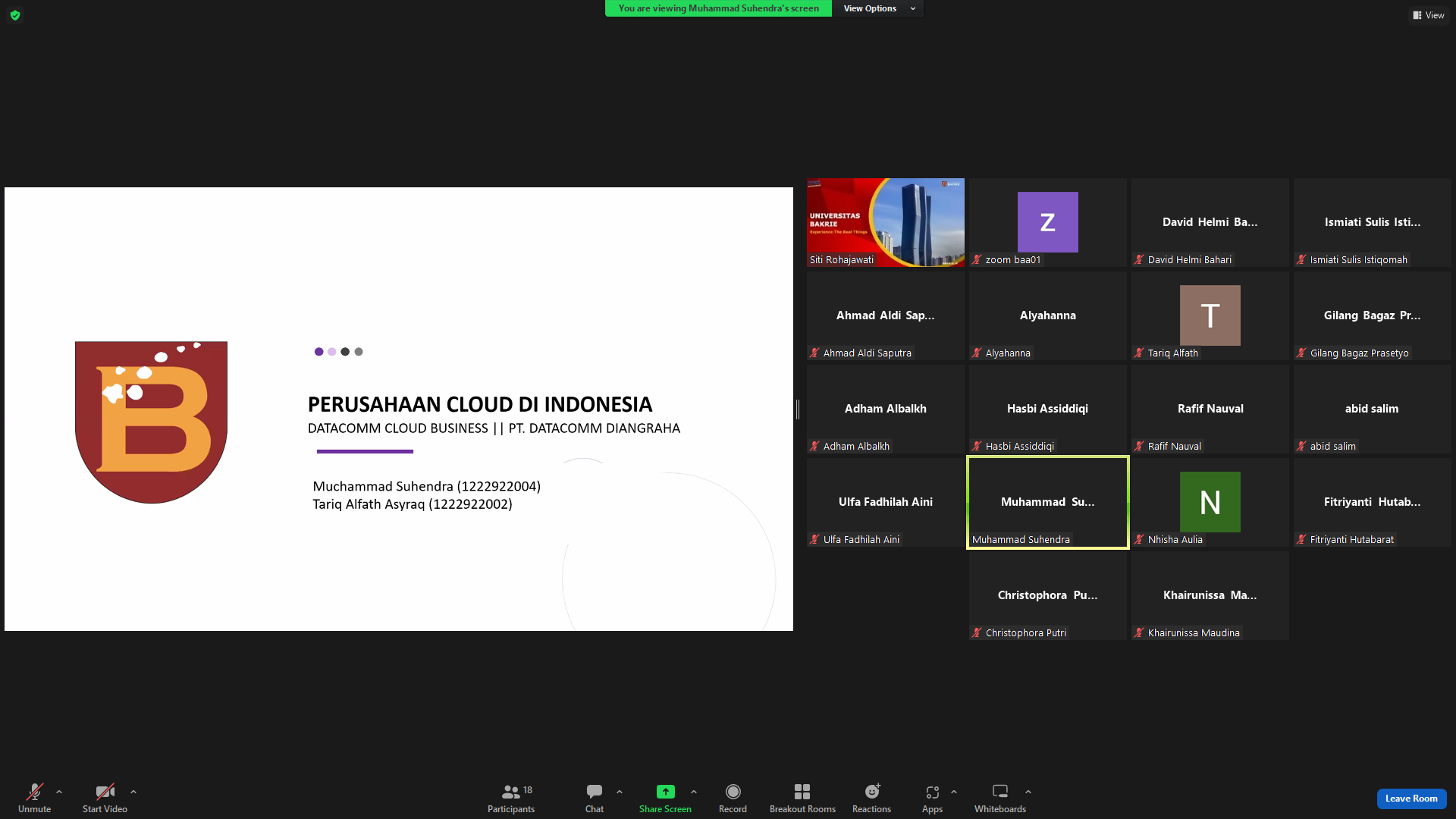The width and height of the screenshot is (1456, 819).
Task: Start recording with the Record icon
Action: pyautogui.click(x=733, y=792)
